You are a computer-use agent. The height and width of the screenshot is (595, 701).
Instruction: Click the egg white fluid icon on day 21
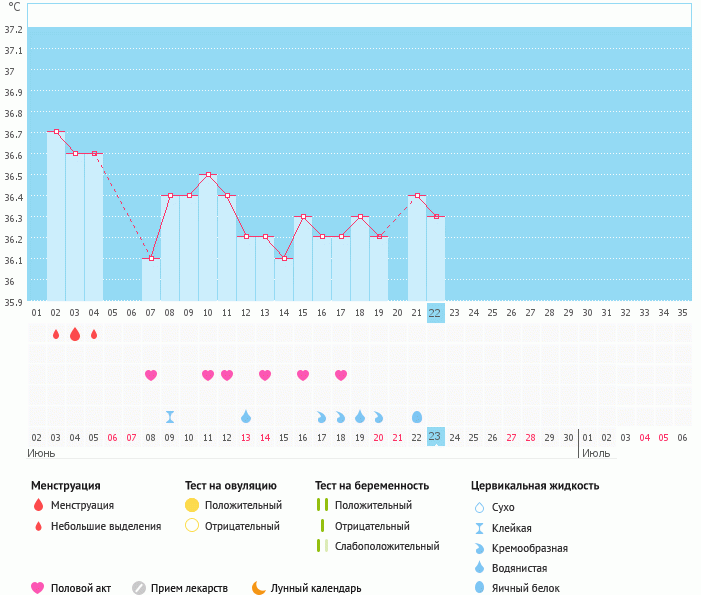pos(417,416)
